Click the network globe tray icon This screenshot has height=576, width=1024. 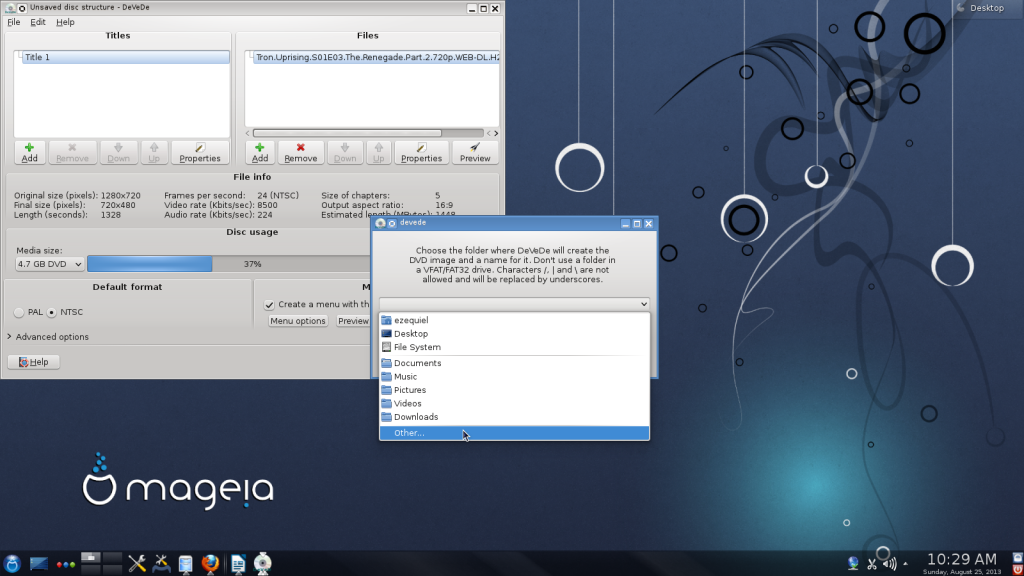853,563
